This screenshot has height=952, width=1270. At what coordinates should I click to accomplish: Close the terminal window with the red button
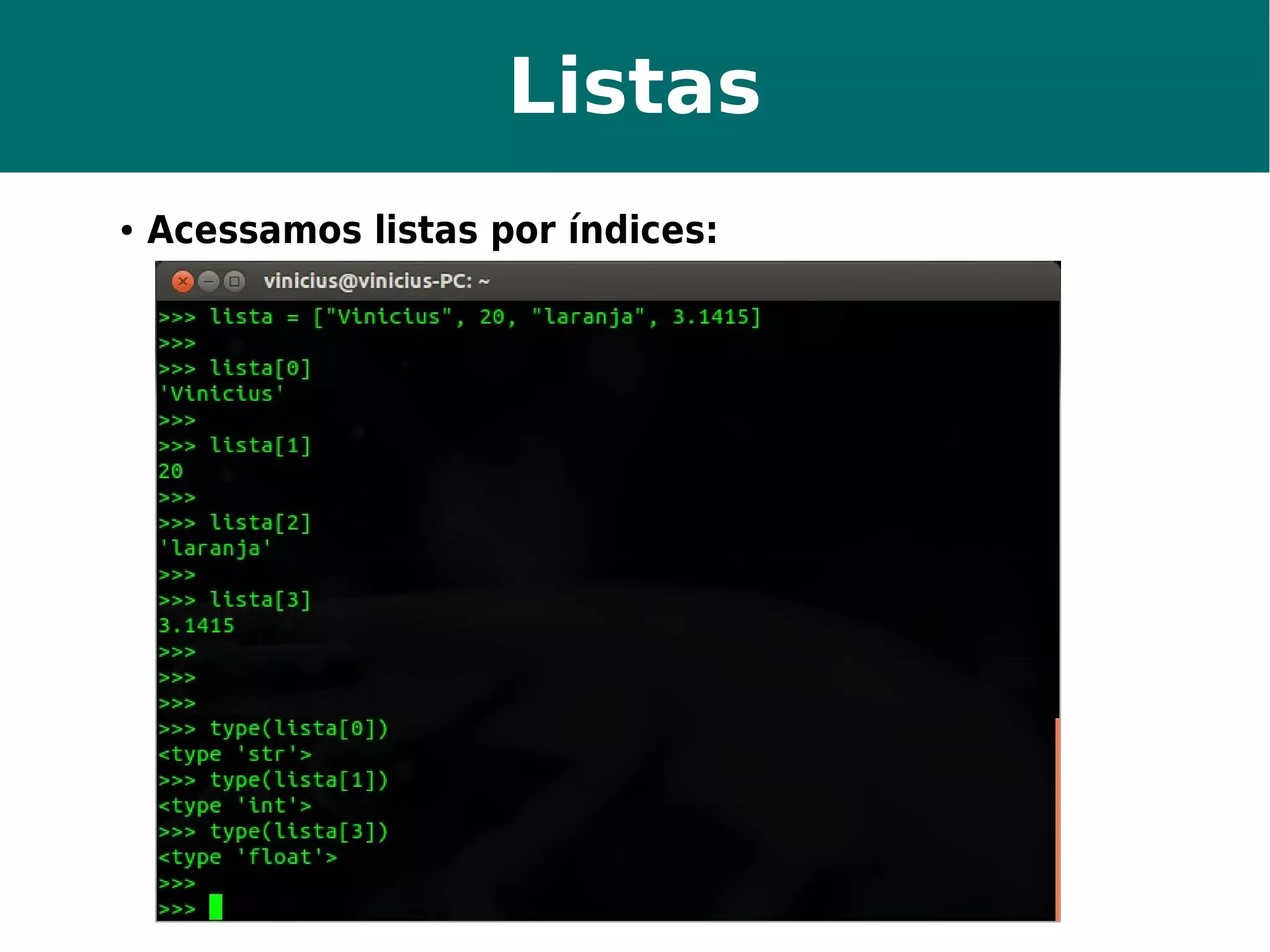point(183,282)
